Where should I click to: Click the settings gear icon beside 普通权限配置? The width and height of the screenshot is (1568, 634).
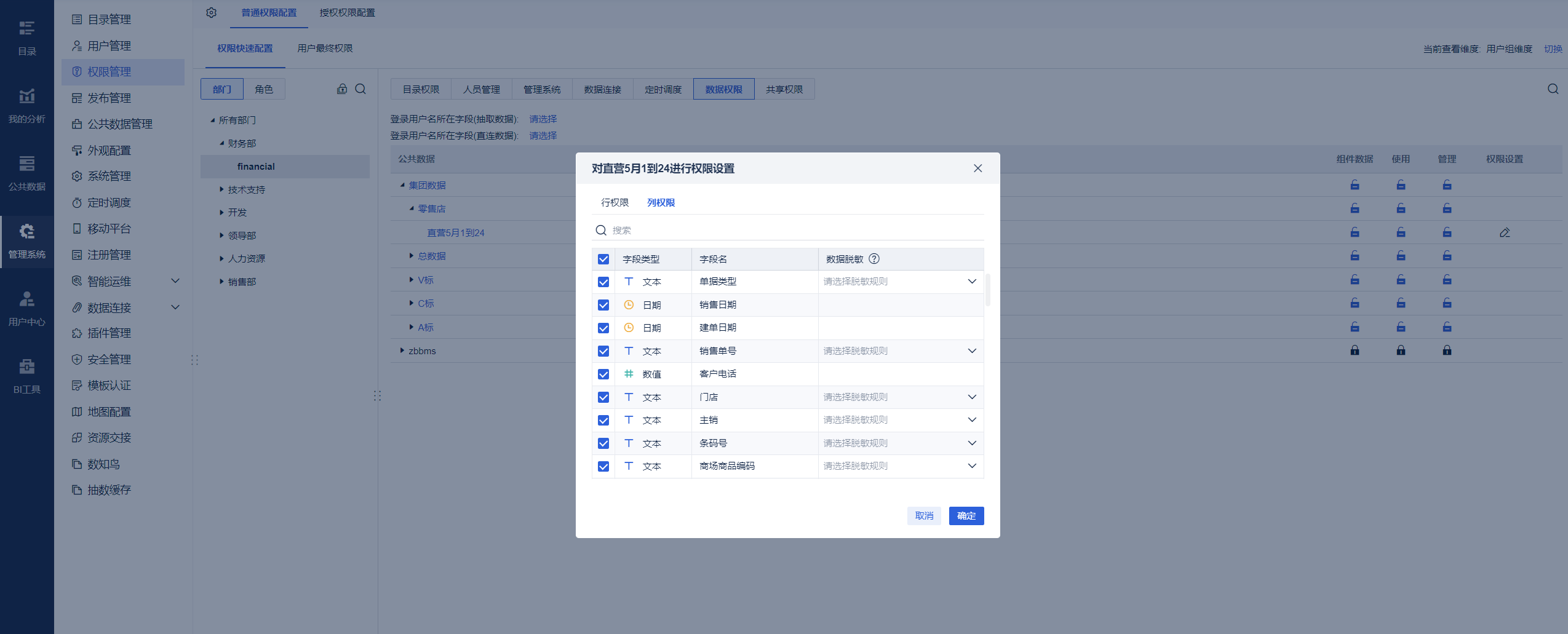[212, 13]
